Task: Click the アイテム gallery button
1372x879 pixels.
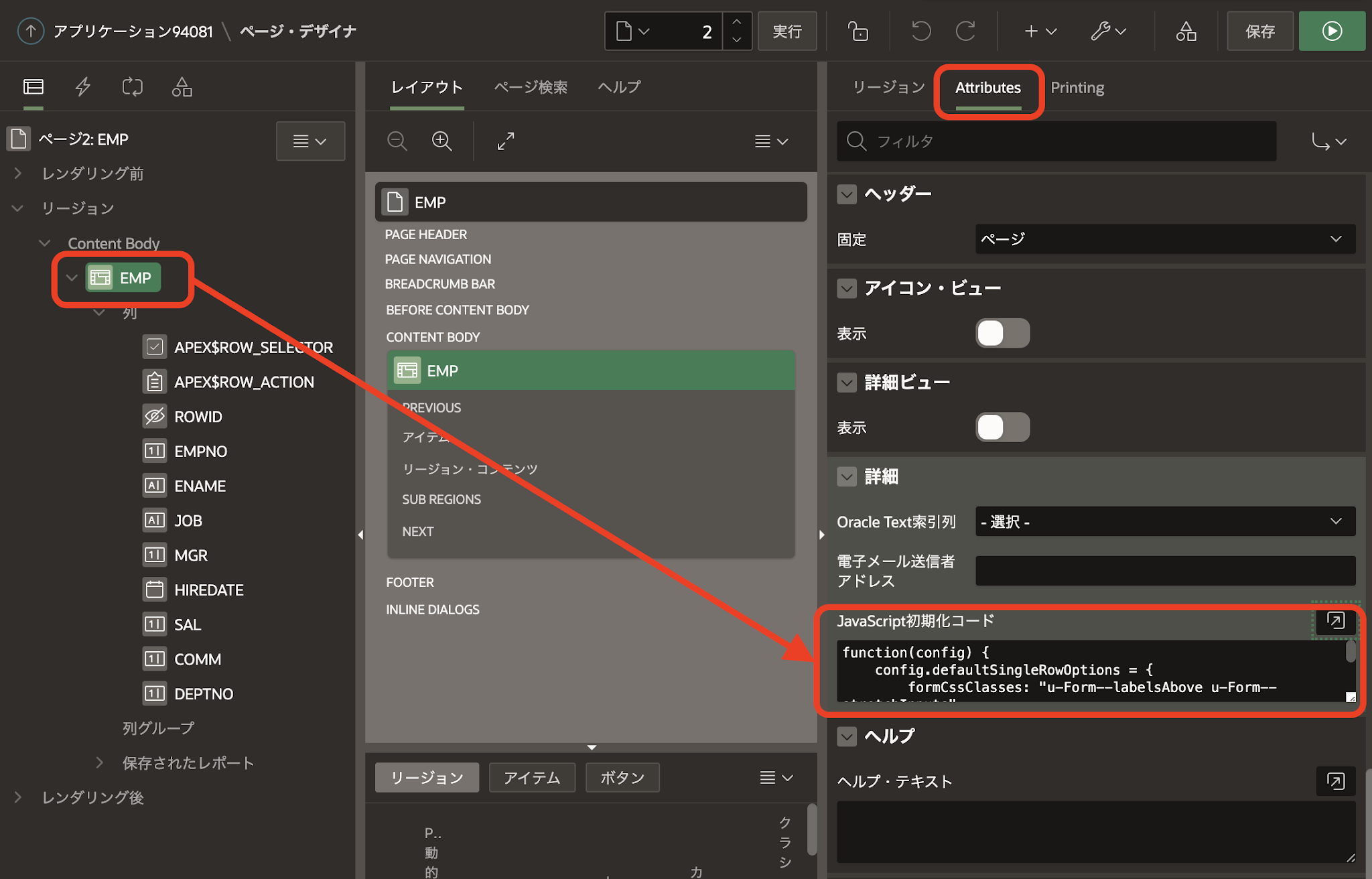Action: click(531, 777)
